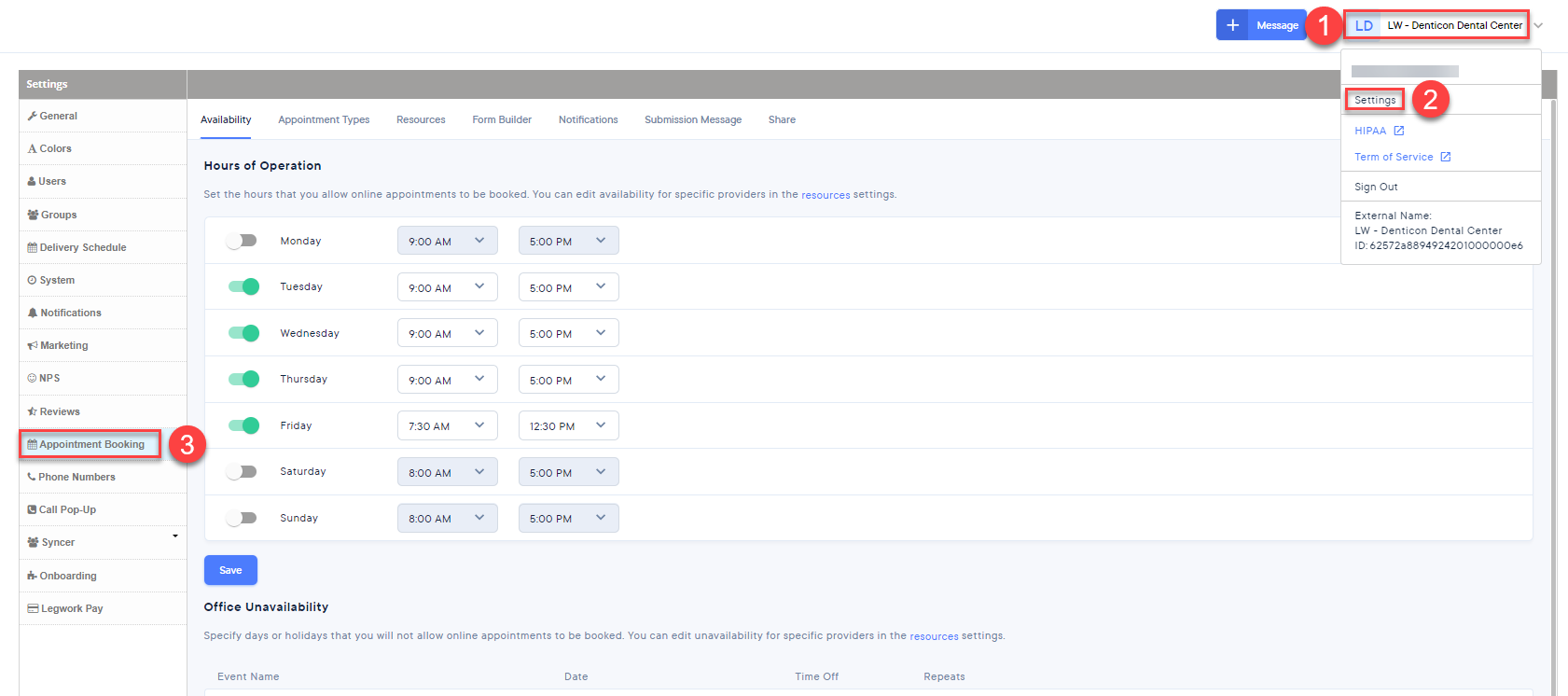Click the Reviews star icon
The width and height of the screenshot is (1568, 696).
(33, 411)
